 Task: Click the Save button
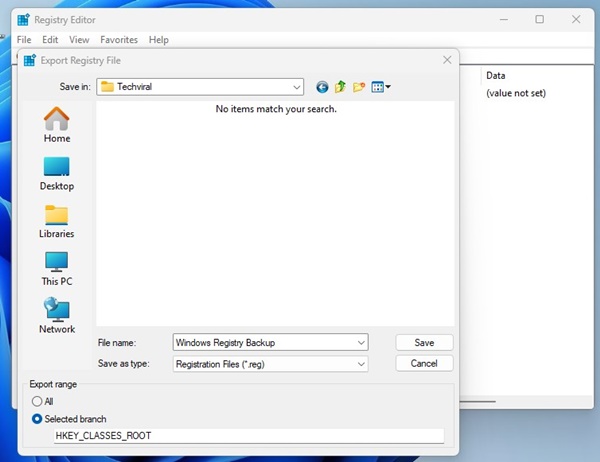[x=424, y=343]
